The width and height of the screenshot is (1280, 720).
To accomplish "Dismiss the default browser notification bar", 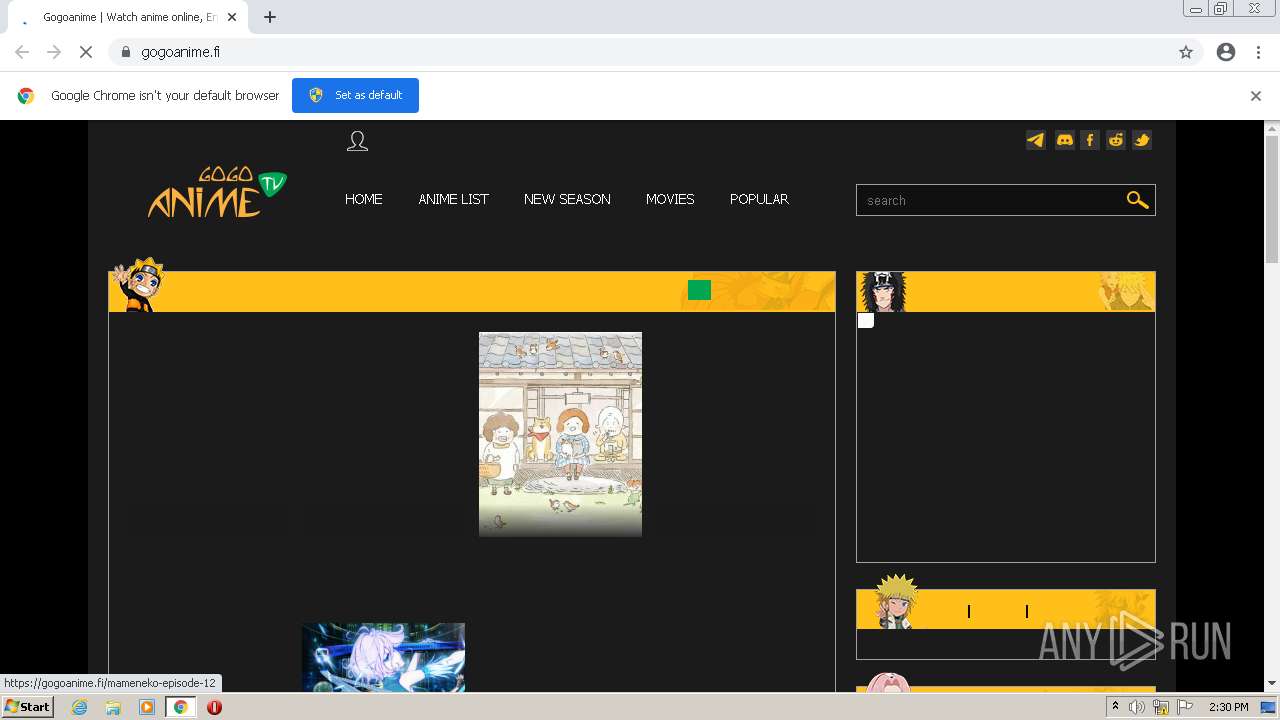I will [1256, 96].
